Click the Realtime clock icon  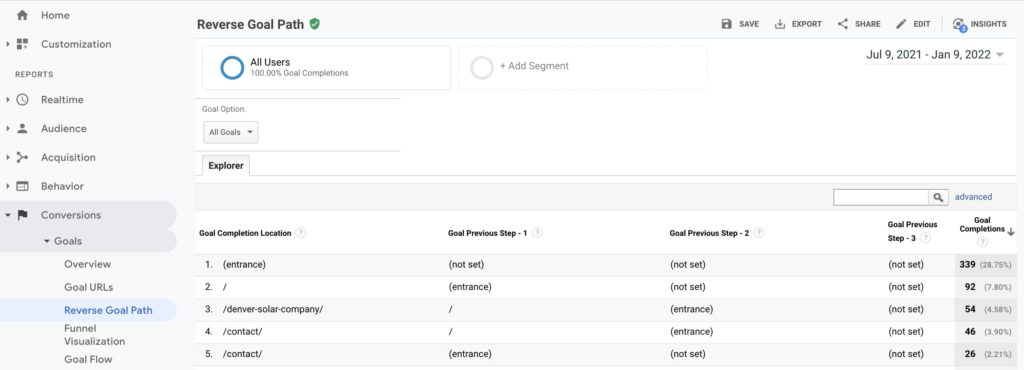click(22, 100)
